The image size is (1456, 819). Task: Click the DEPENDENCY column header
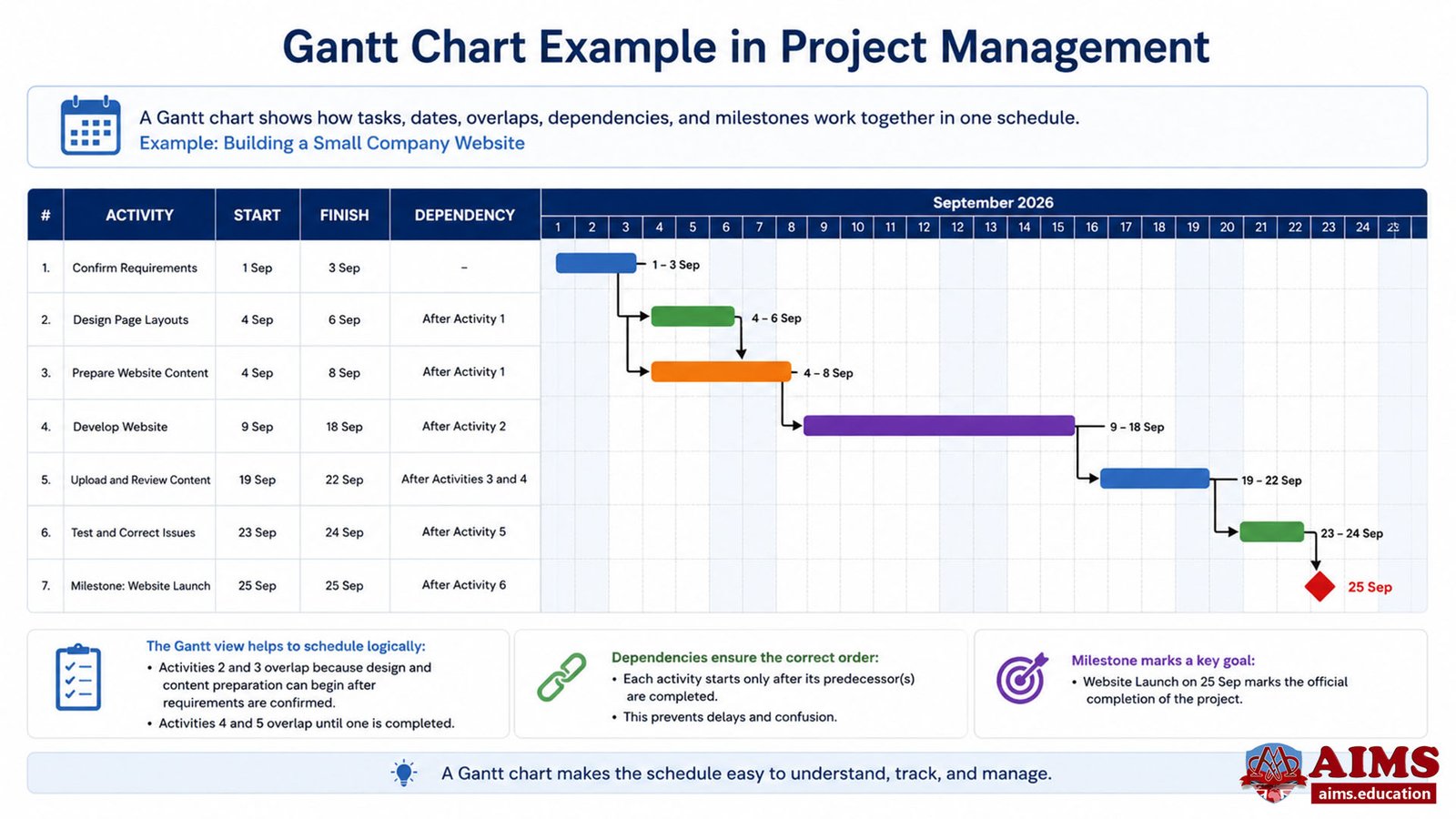[465, 215]
